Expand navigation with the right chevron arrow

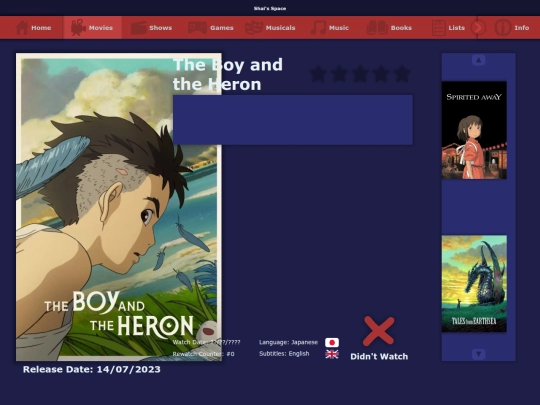coord(478,28)
